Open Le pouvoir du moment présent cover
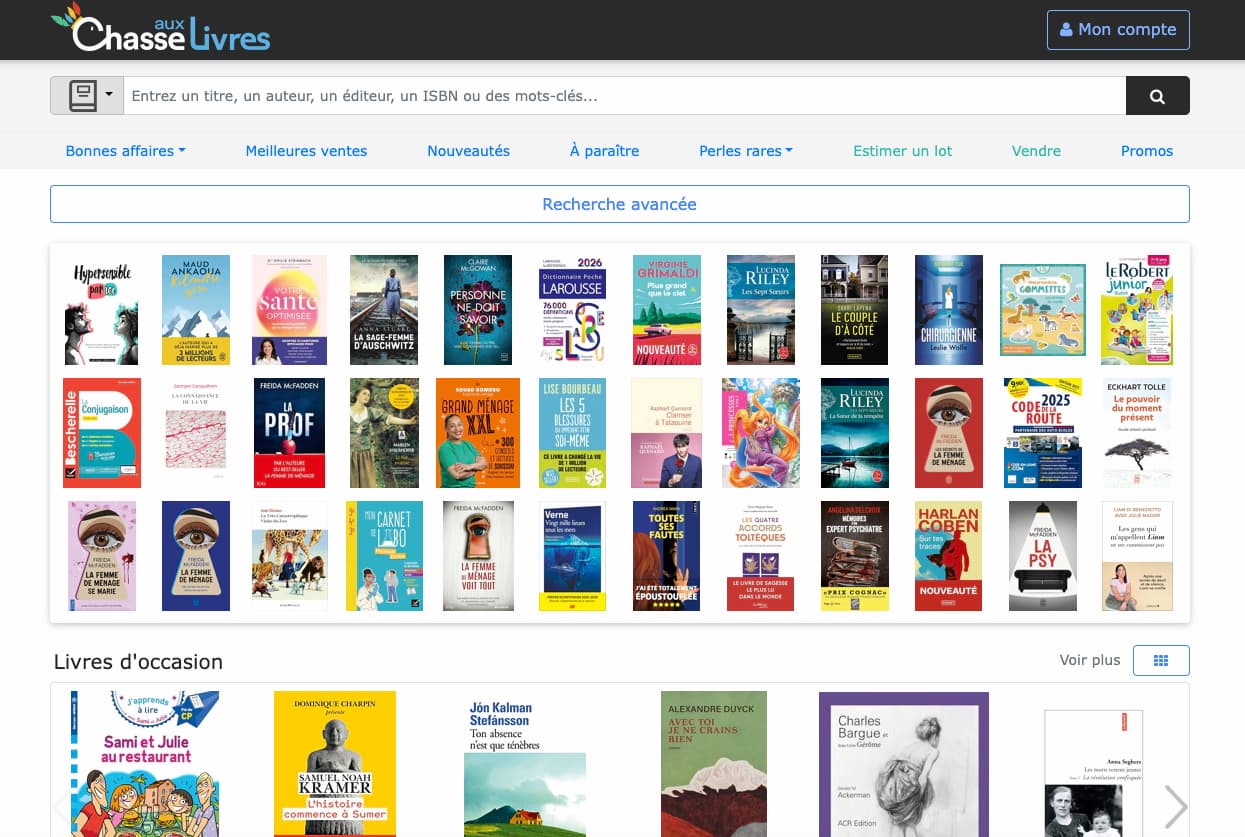The image size is (1245, 837). (1137, 433)
